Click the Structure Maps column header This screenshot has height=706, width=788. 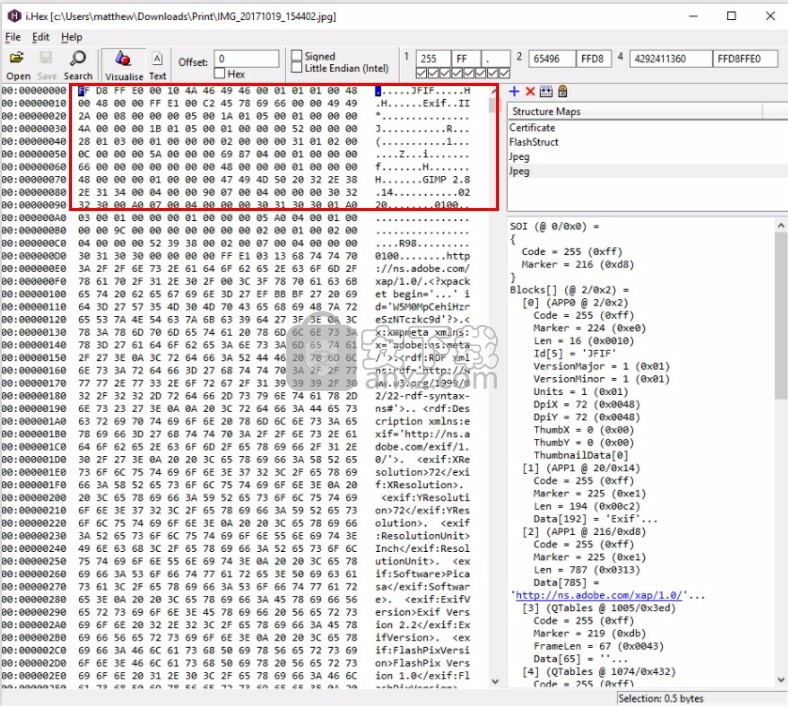[x=635, y=112]
